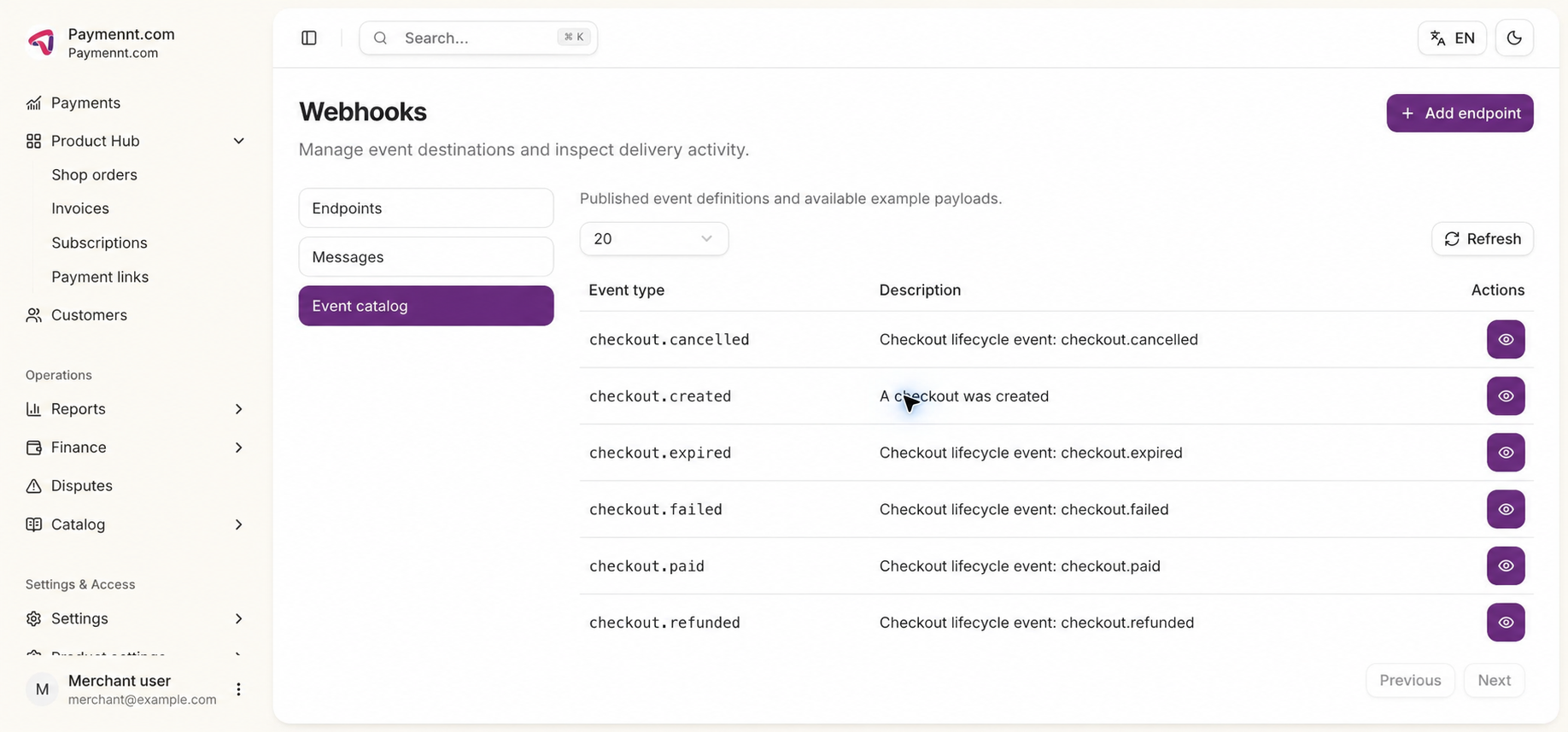View checkout.refunded example payload
Viewport: 1568px width, 732px height.
[x=1506, y=623]
